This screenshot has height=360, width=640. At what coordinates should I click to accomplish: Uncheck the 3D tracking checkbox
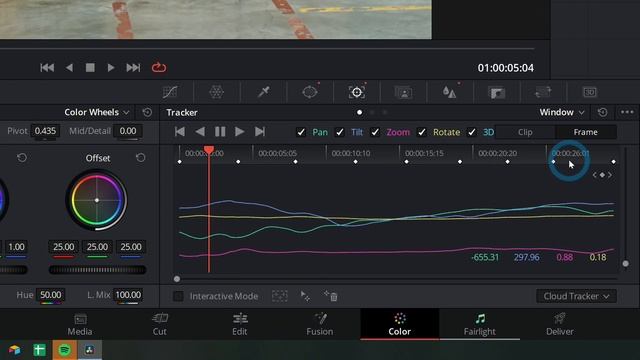pyautogui.click(x=471, y=132)
